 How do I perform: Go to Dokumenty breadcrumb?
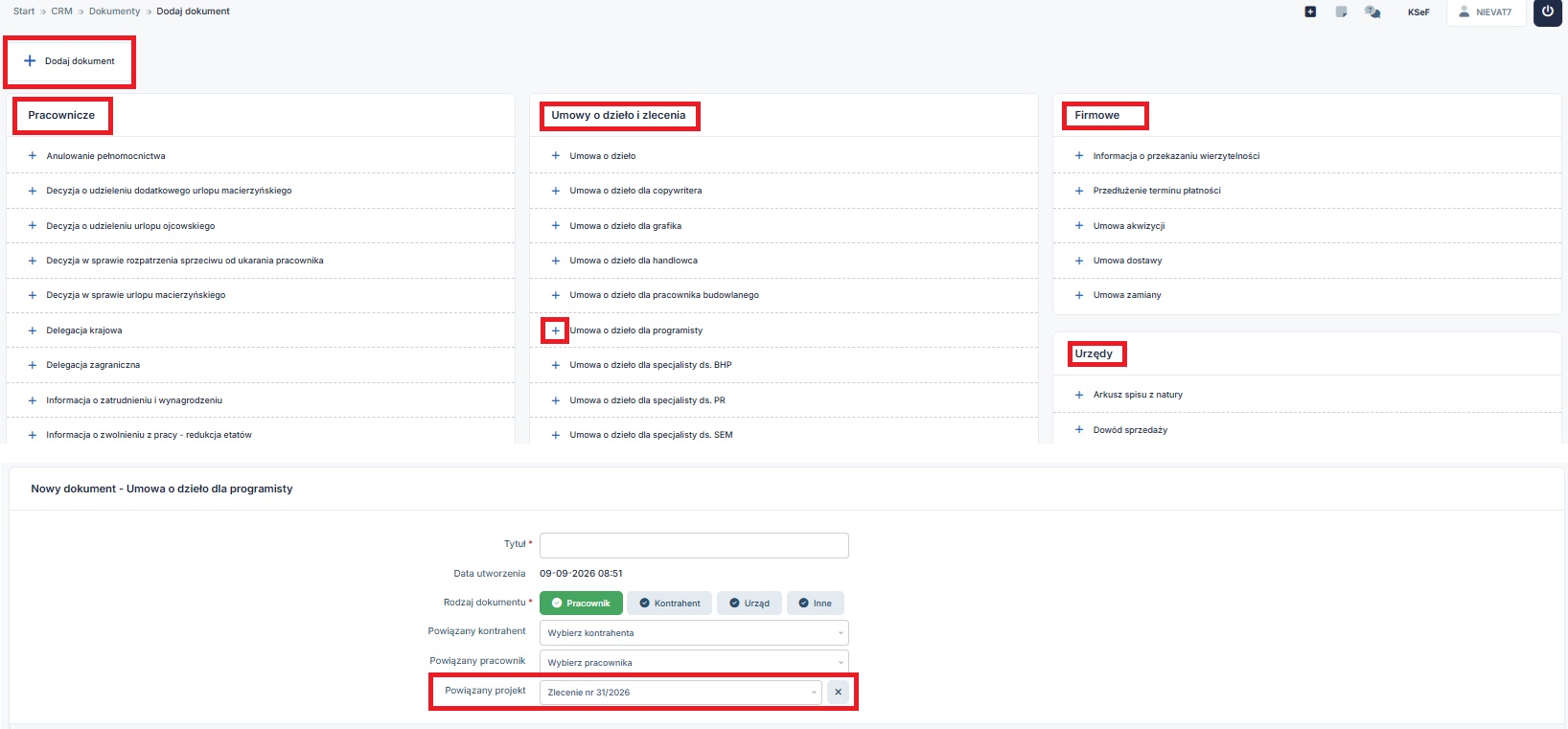pyautogui.click(x=114, y=11)
